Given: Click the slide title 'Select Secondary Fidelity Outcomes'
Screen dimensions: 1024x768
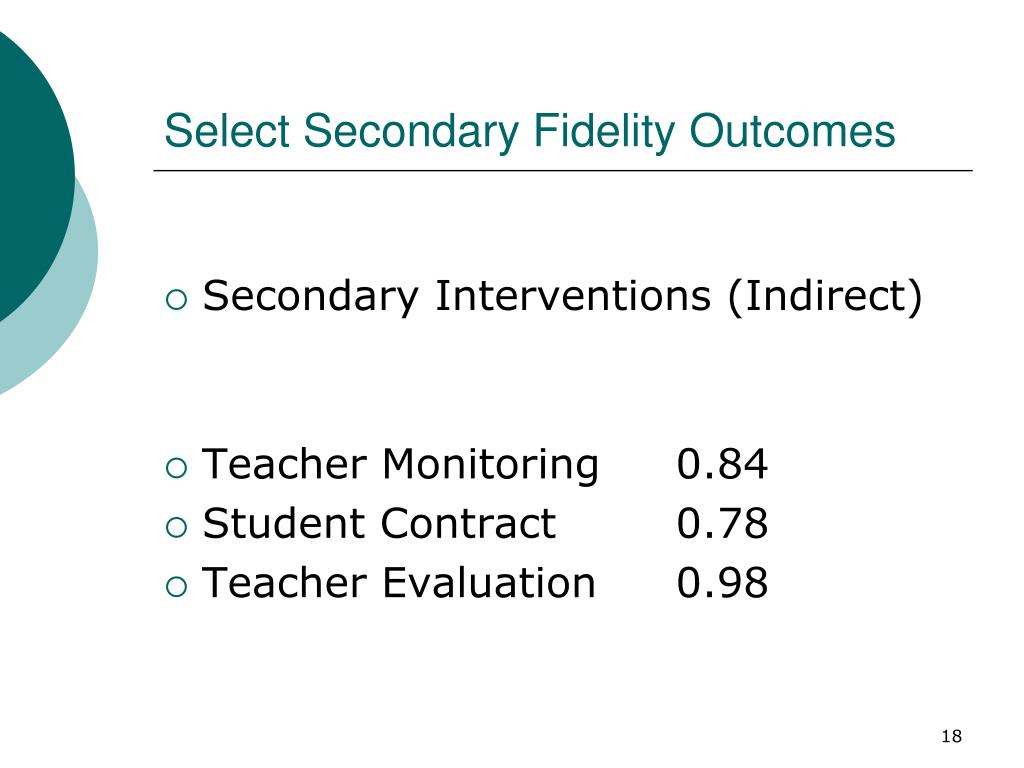Looking at the screenshot, I should 529,132.
